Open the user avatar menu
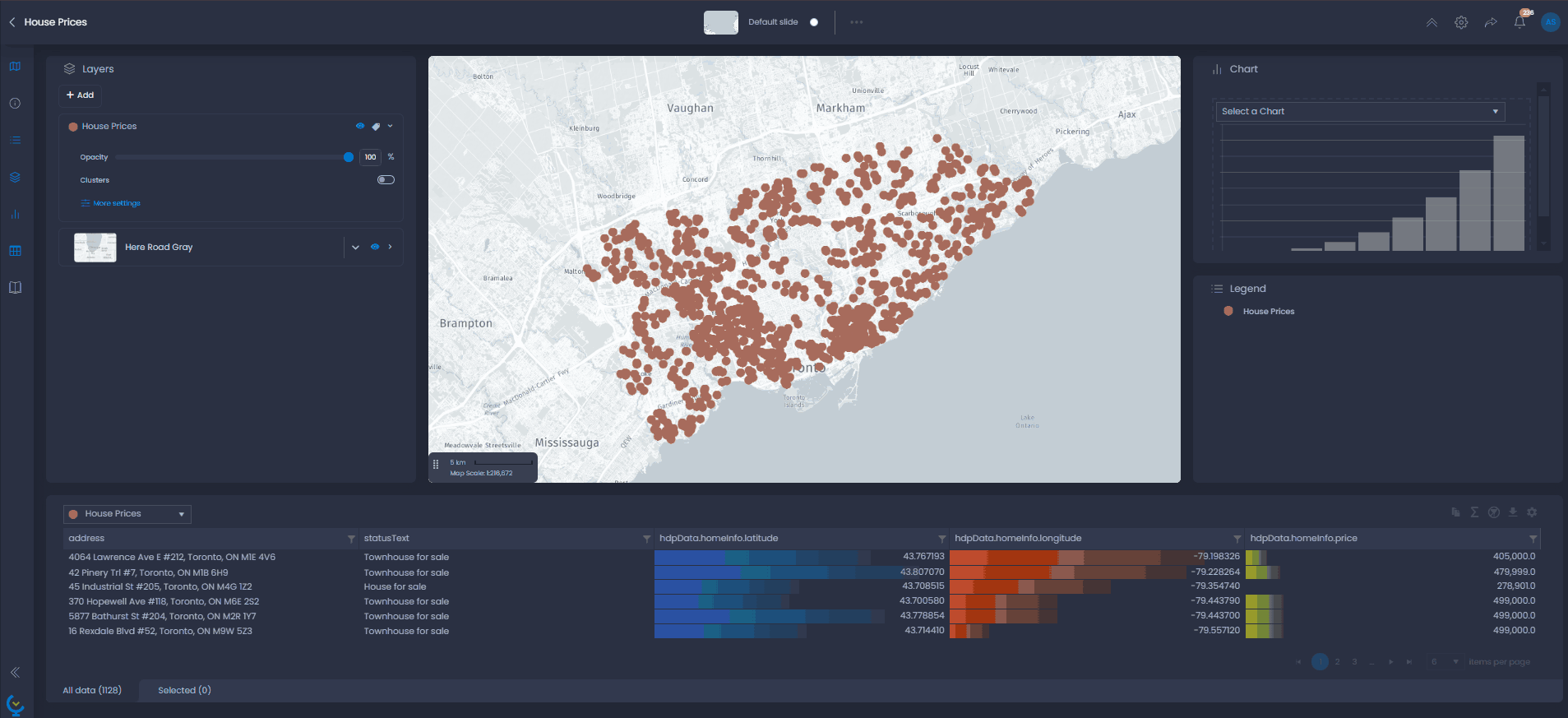This screenshot has height=718, width=1568. point(1551,22)
